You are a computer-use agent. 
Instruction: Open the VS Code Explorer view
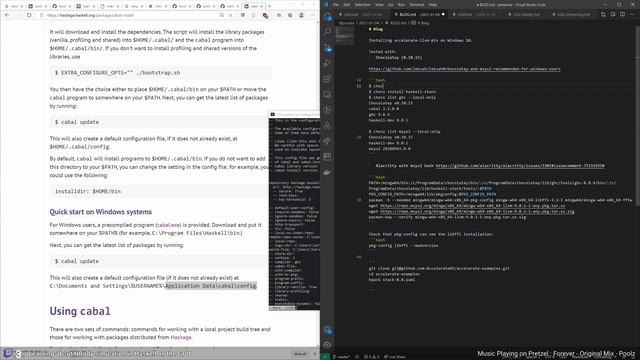[327, 17]
